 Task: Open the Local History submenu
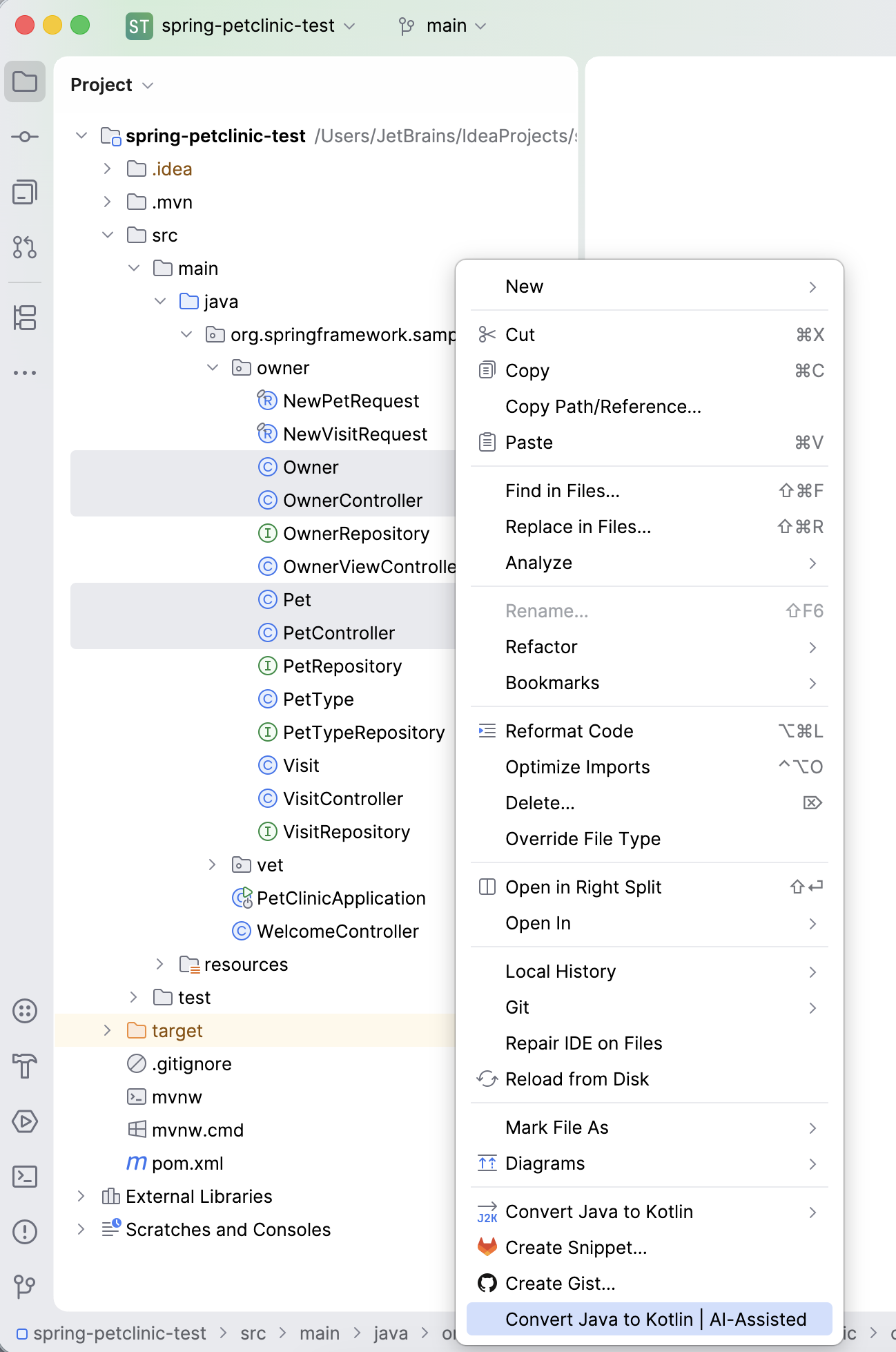tap(650, 971)
